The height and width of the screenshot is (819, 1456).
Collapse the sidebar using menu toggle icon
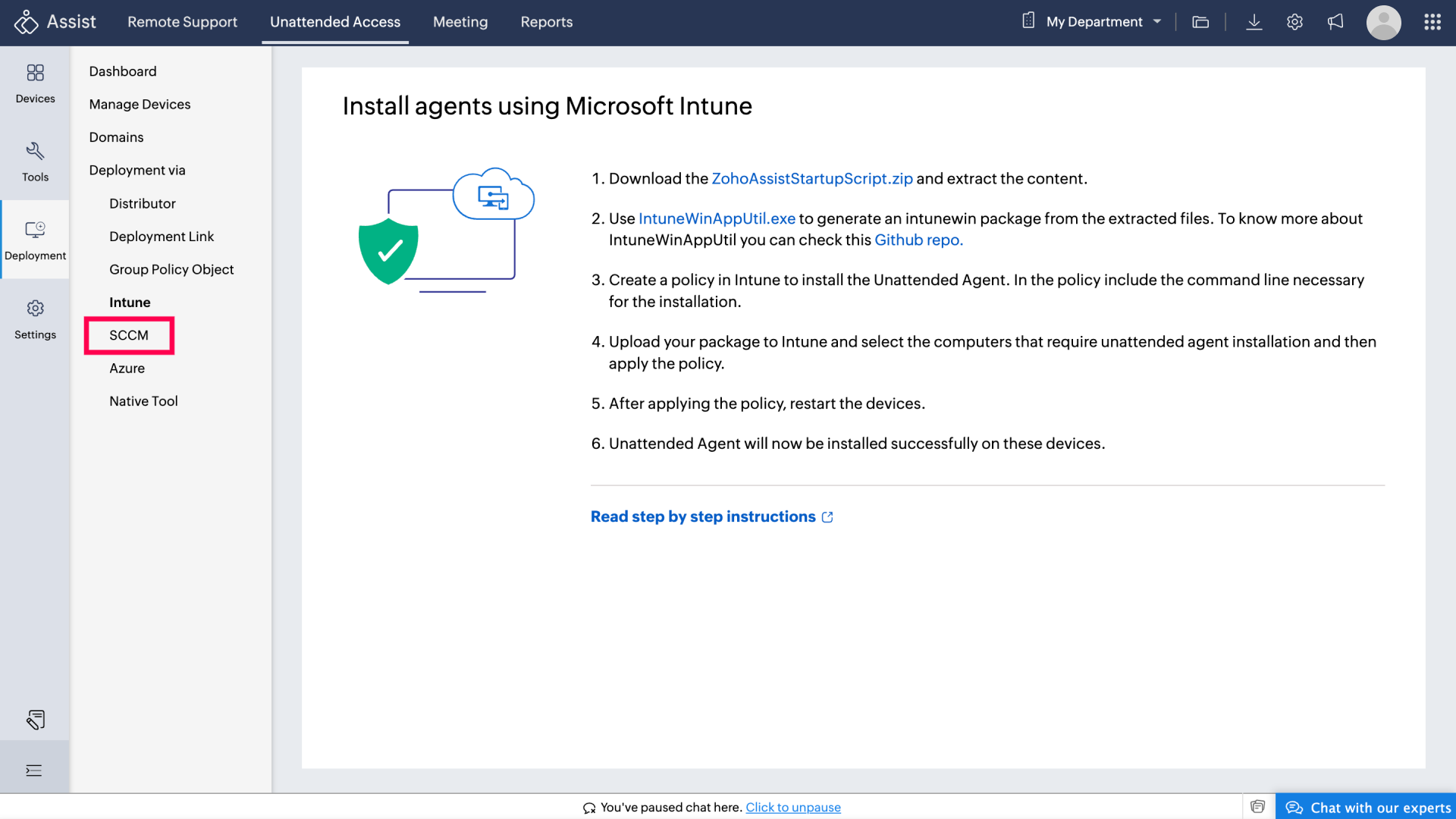pyautogui.click(x=34, y=770)
